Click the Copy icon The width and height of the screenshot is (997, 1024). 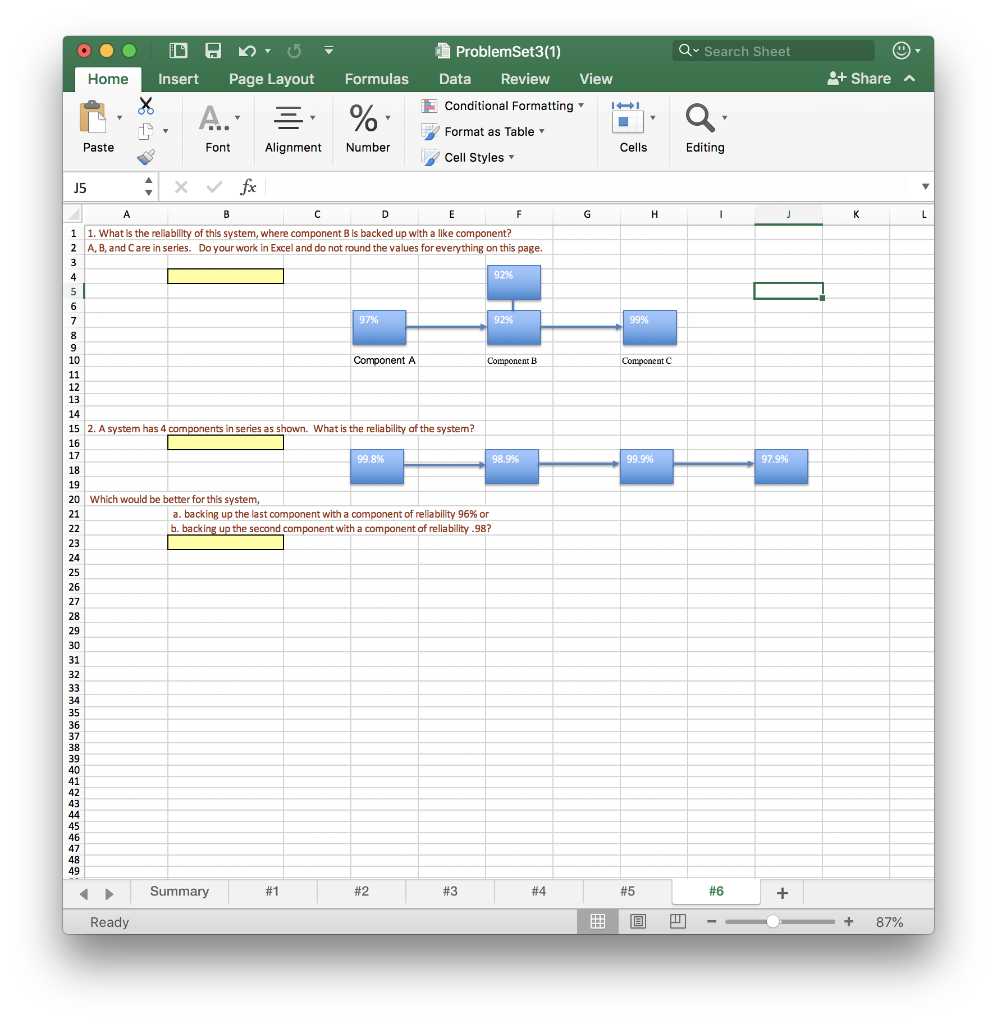[146, 131]
